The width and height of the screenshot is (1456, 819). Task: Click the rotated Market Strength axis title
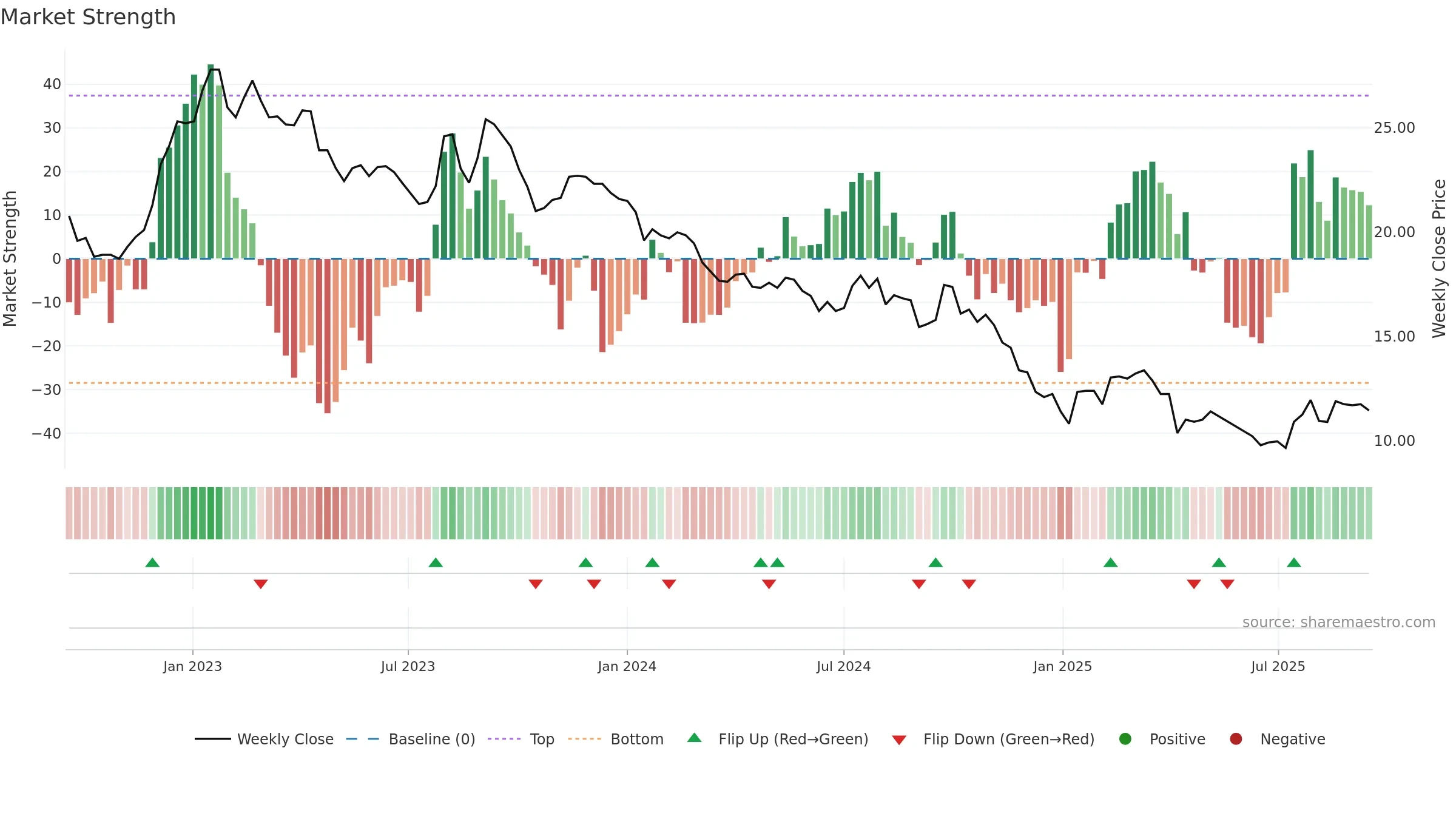tap(10, 258)
